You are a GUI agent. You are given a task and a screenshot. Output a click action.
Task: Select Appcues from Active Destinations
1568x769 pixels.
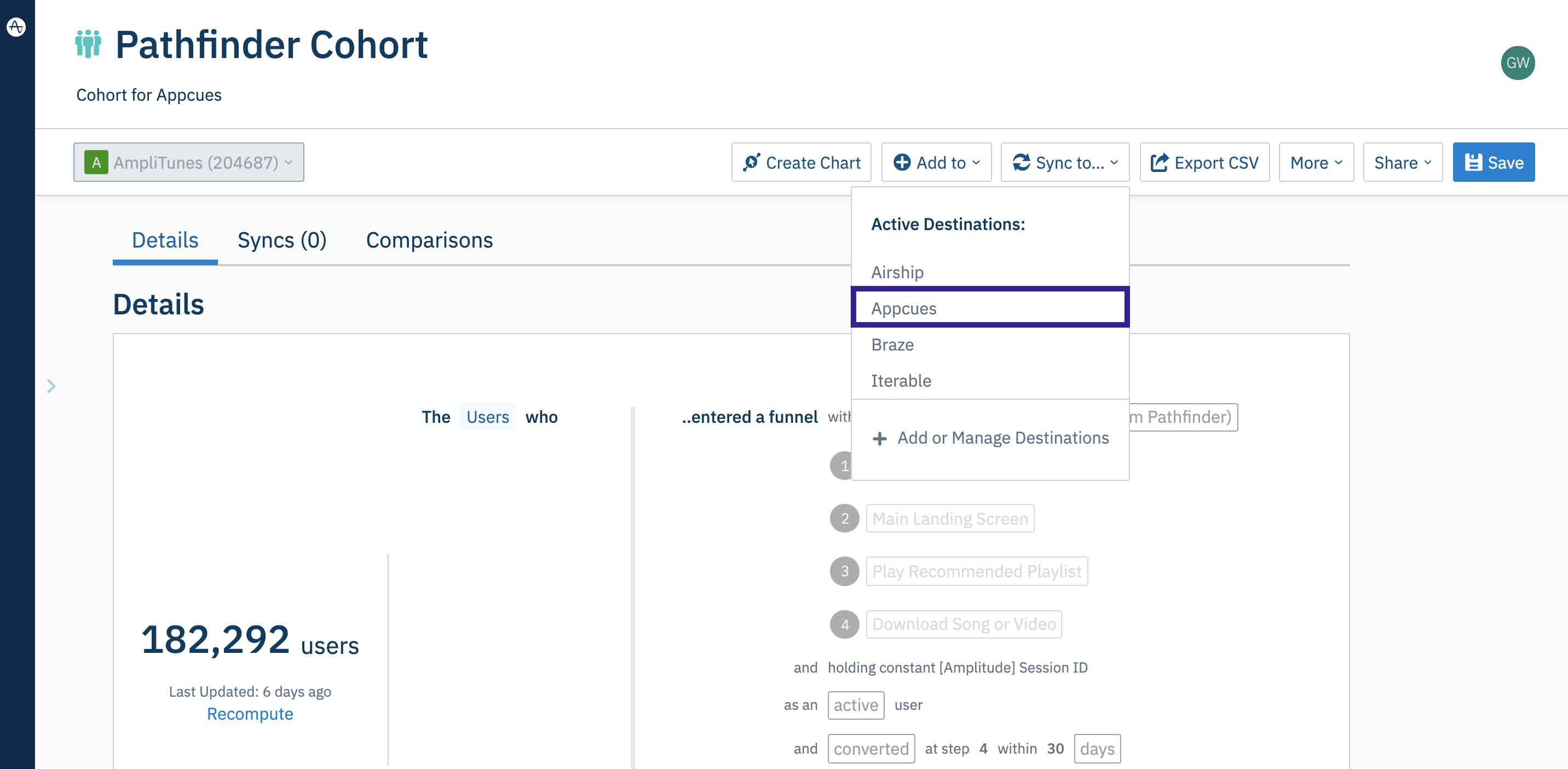(x=904, y=308)
